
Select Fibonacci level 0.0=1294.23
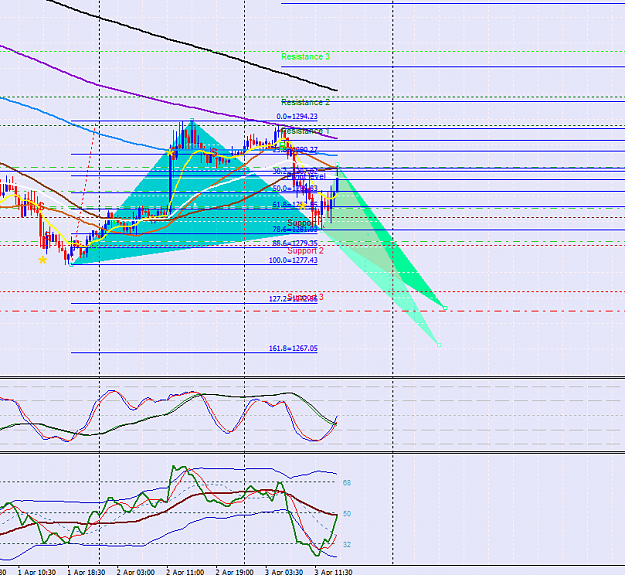297,116
